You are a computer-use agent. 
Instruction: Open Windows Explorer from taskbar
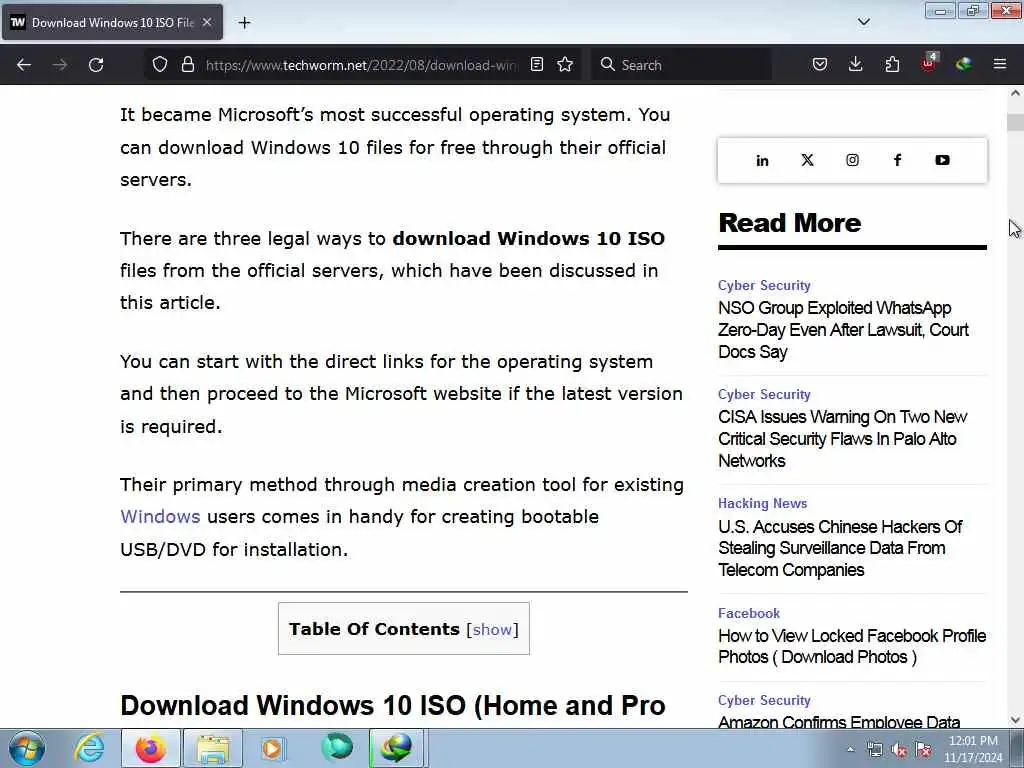click(213, 748)
